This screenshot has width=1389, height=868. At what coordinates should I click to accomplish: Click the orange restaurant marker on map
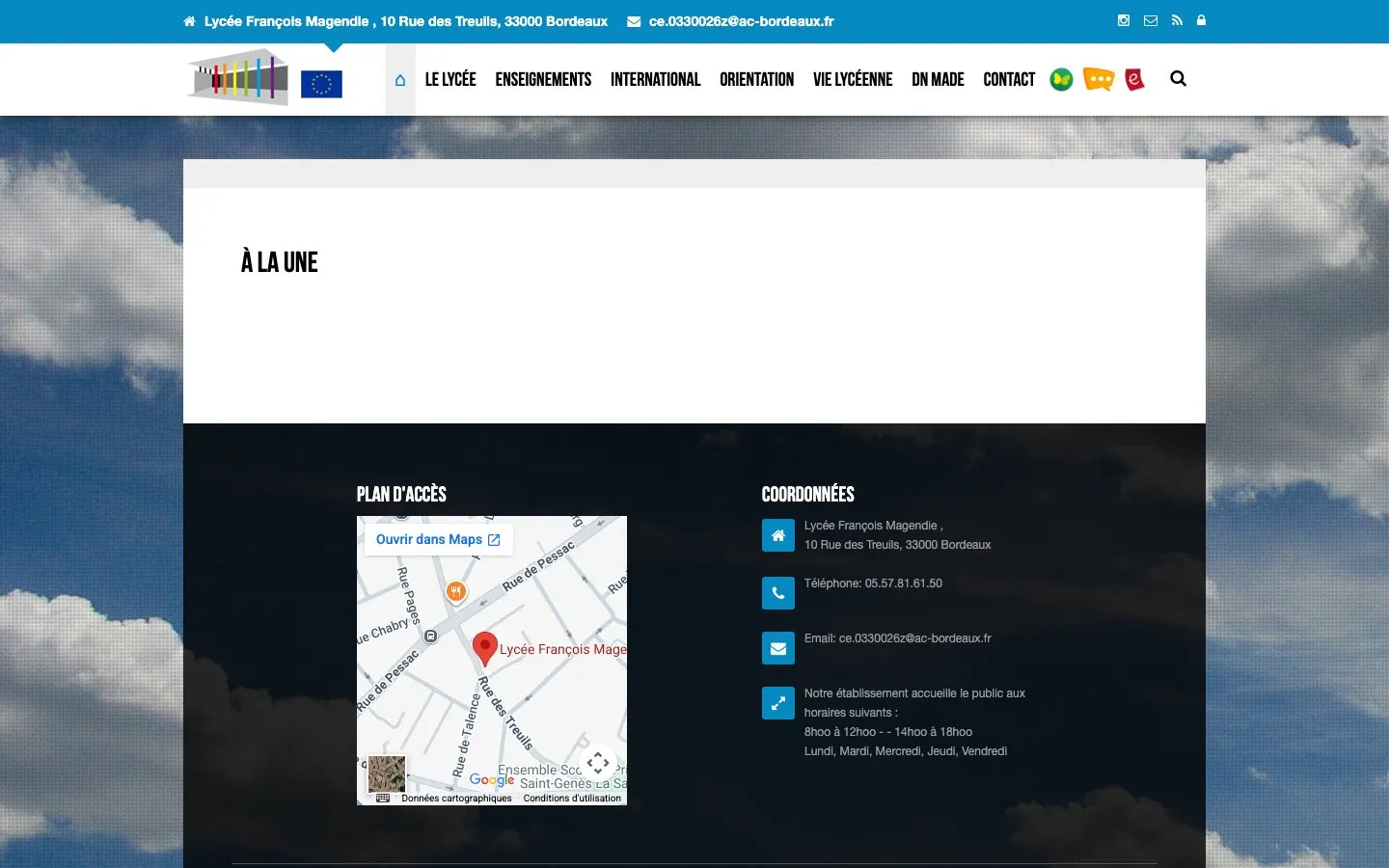[456, 591]
